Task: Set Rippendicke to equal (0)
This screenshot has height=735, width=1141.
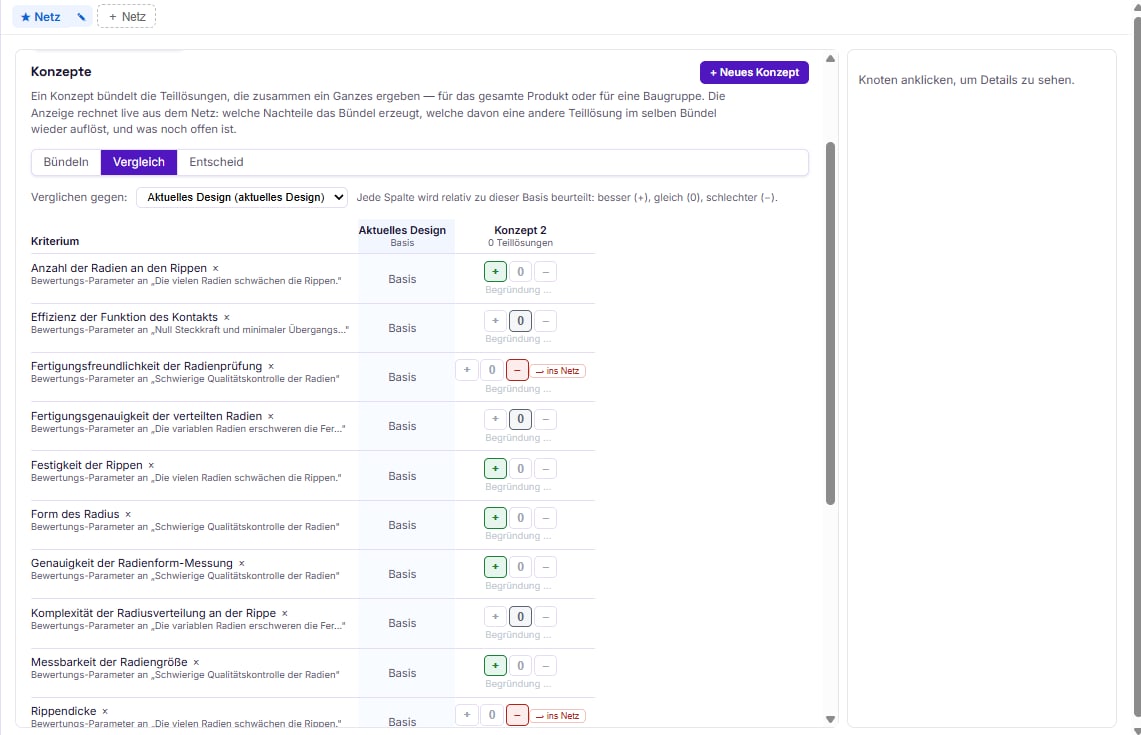Action: click(x=492, y=715)
